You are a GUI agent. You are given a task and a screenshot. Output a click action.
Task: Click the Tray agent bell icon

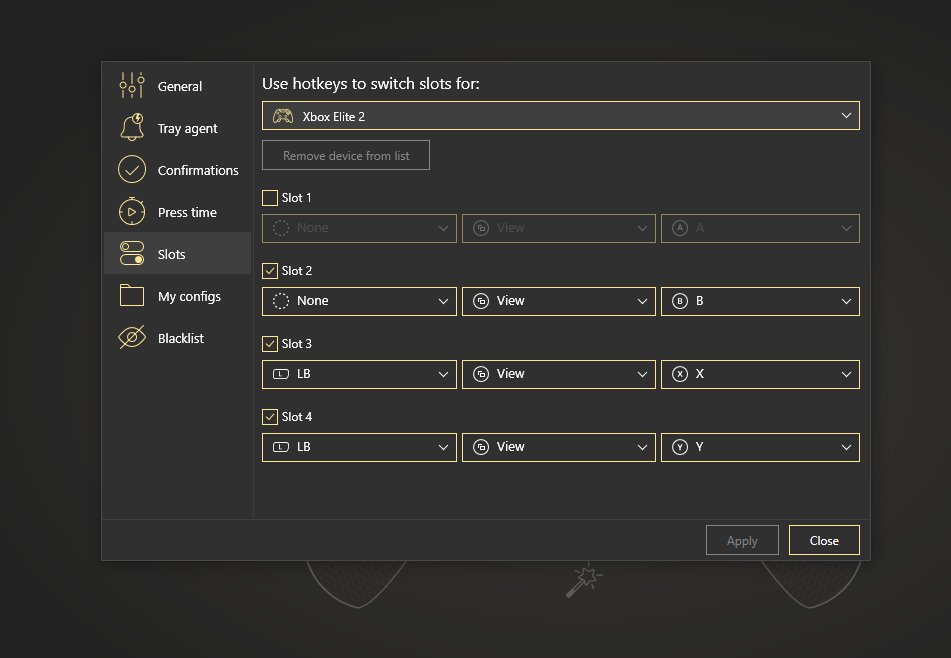(x=132, y=128)
